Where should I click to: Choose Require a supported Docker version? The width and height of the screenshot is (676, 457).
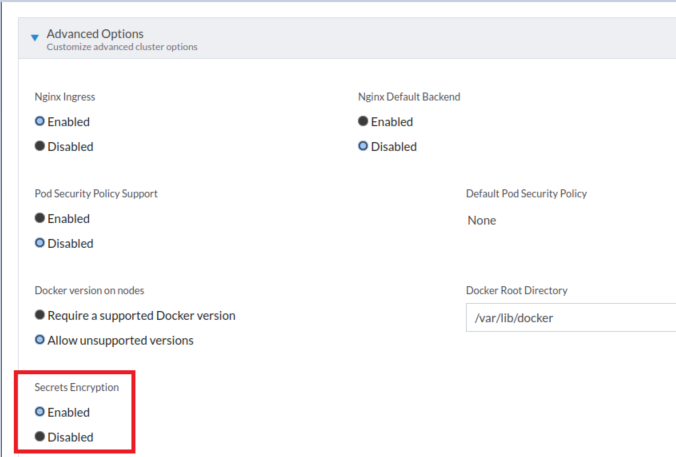pyautogui.click(x=40, y=316)
